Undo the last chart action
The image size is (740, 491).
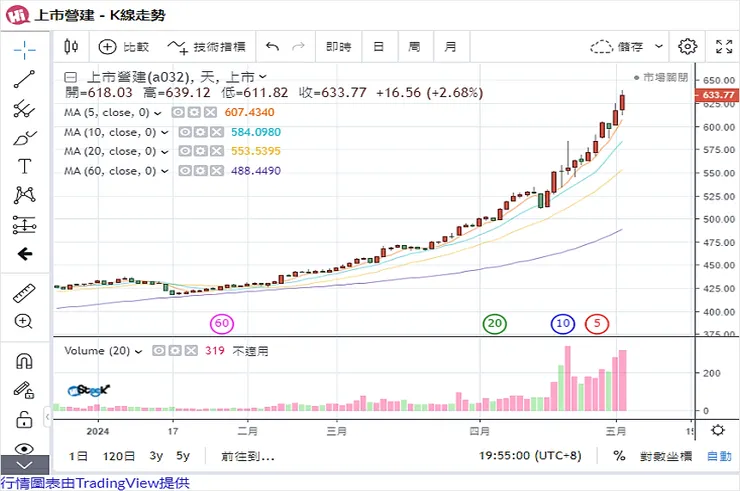[x=272, y=46]
